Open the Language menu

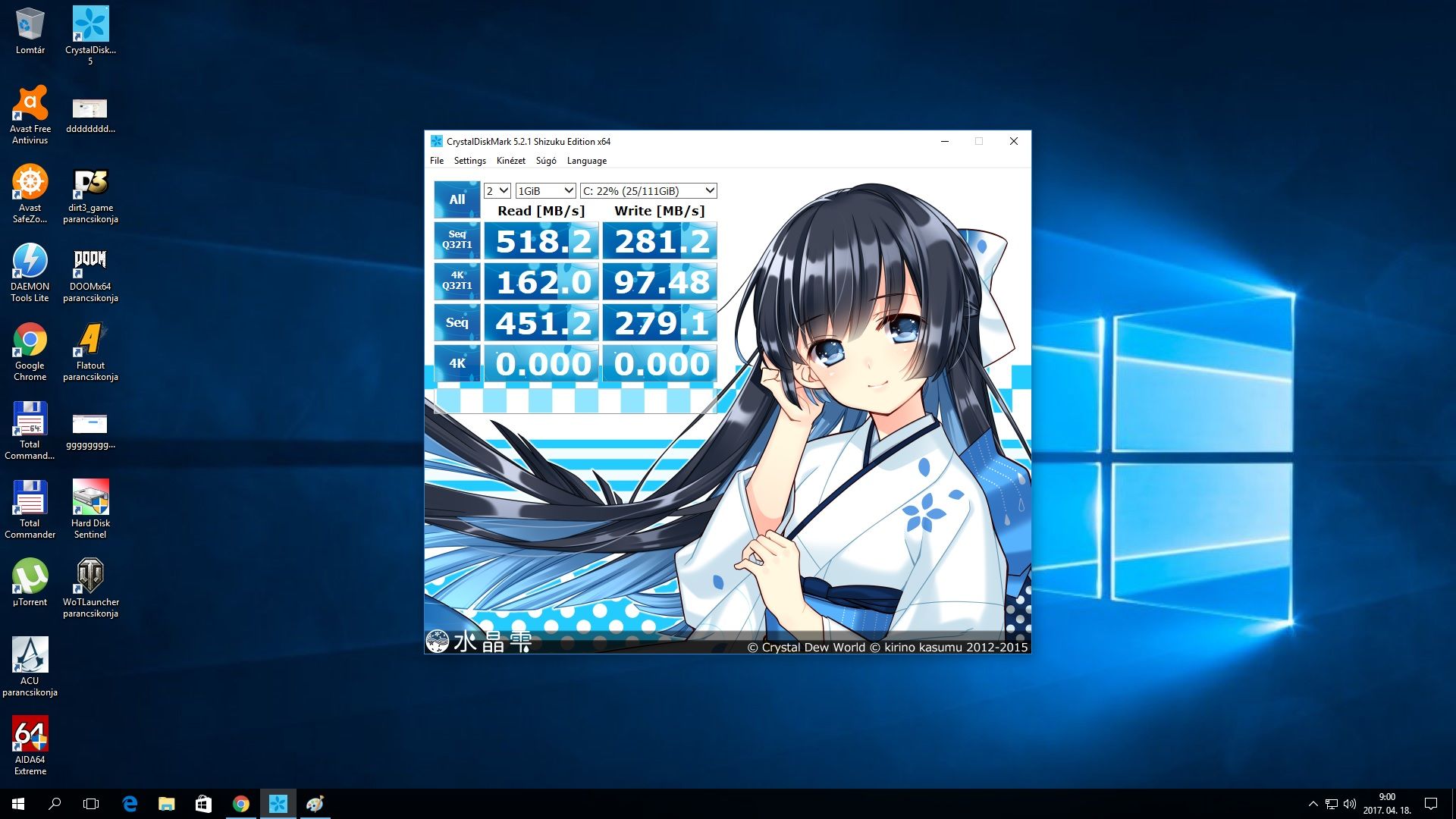[x=587, y=161]
